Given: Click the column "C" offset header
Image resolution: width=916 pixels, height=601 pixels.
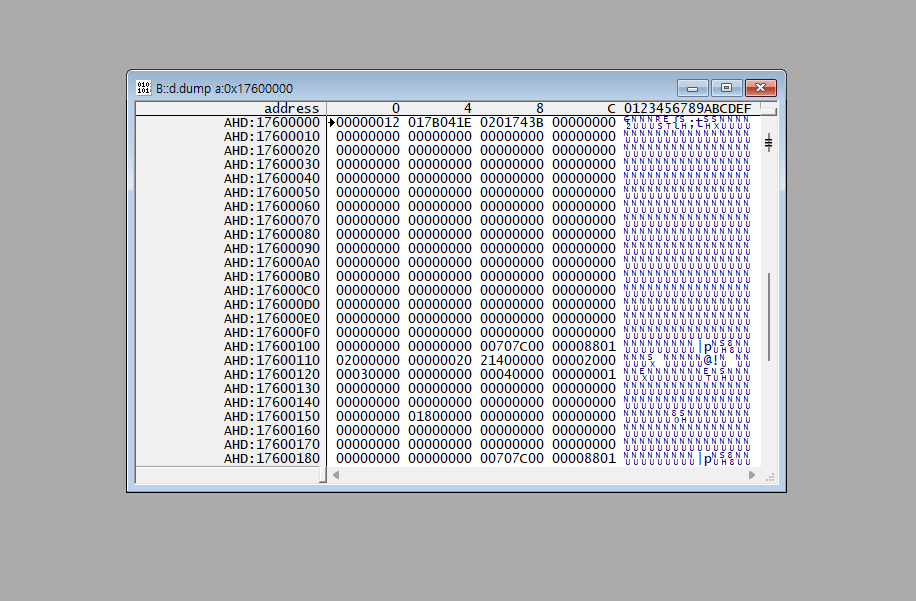Looking at the screenshot, I should click(x=611, y=108).
